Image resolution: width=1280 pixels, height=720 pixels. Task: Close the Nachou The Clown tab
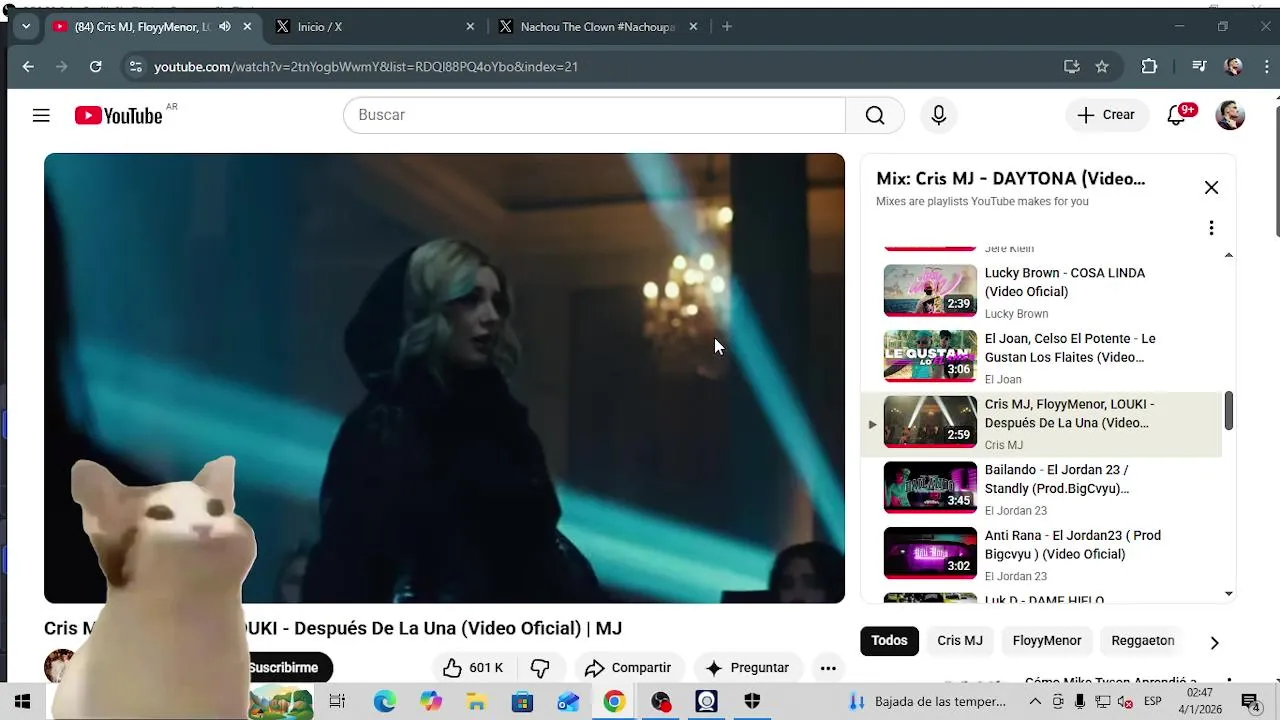693,27
